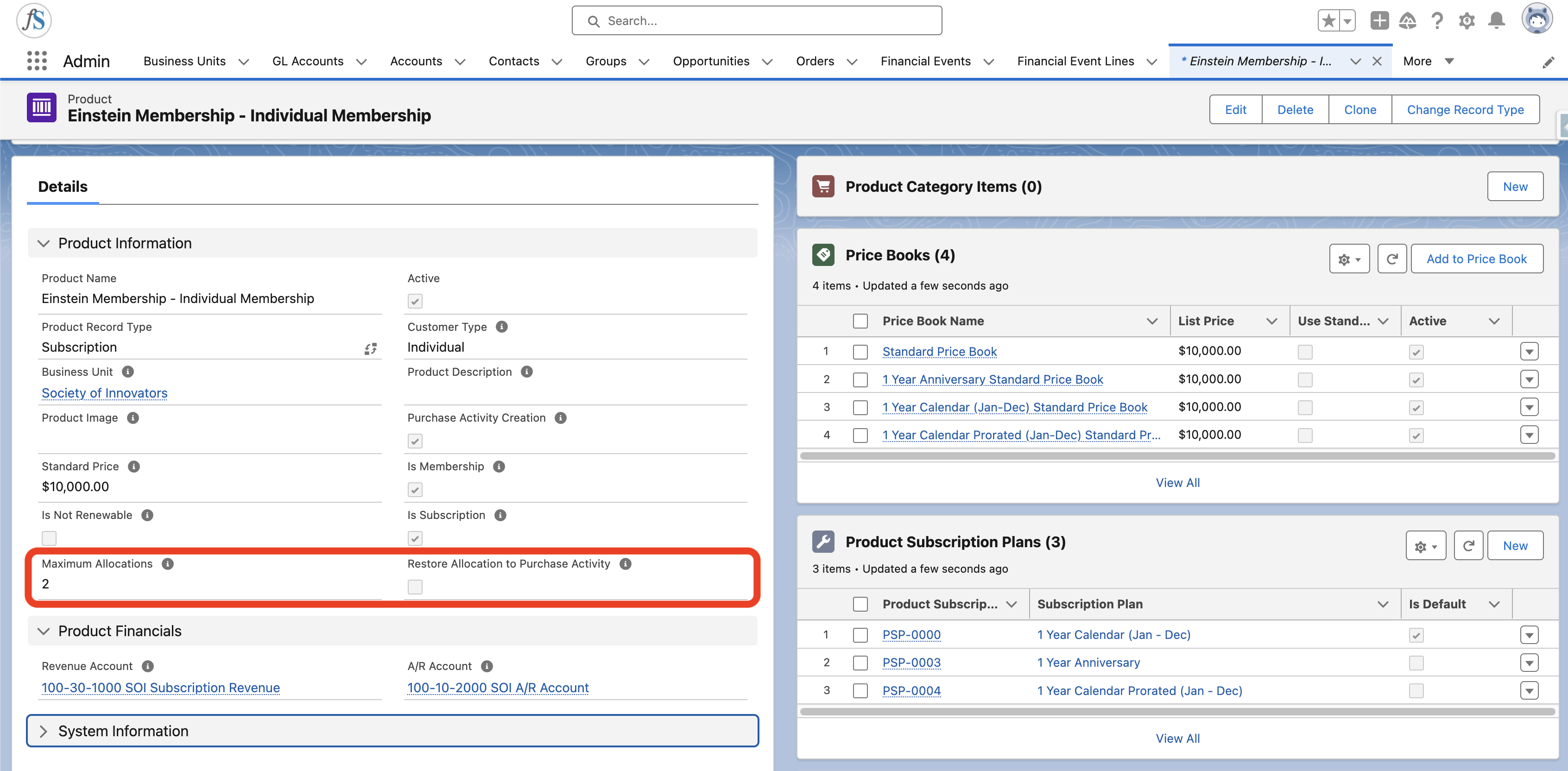Show Customer Type info tooltip icon
Screen dimensions: 1568x771
501,327
